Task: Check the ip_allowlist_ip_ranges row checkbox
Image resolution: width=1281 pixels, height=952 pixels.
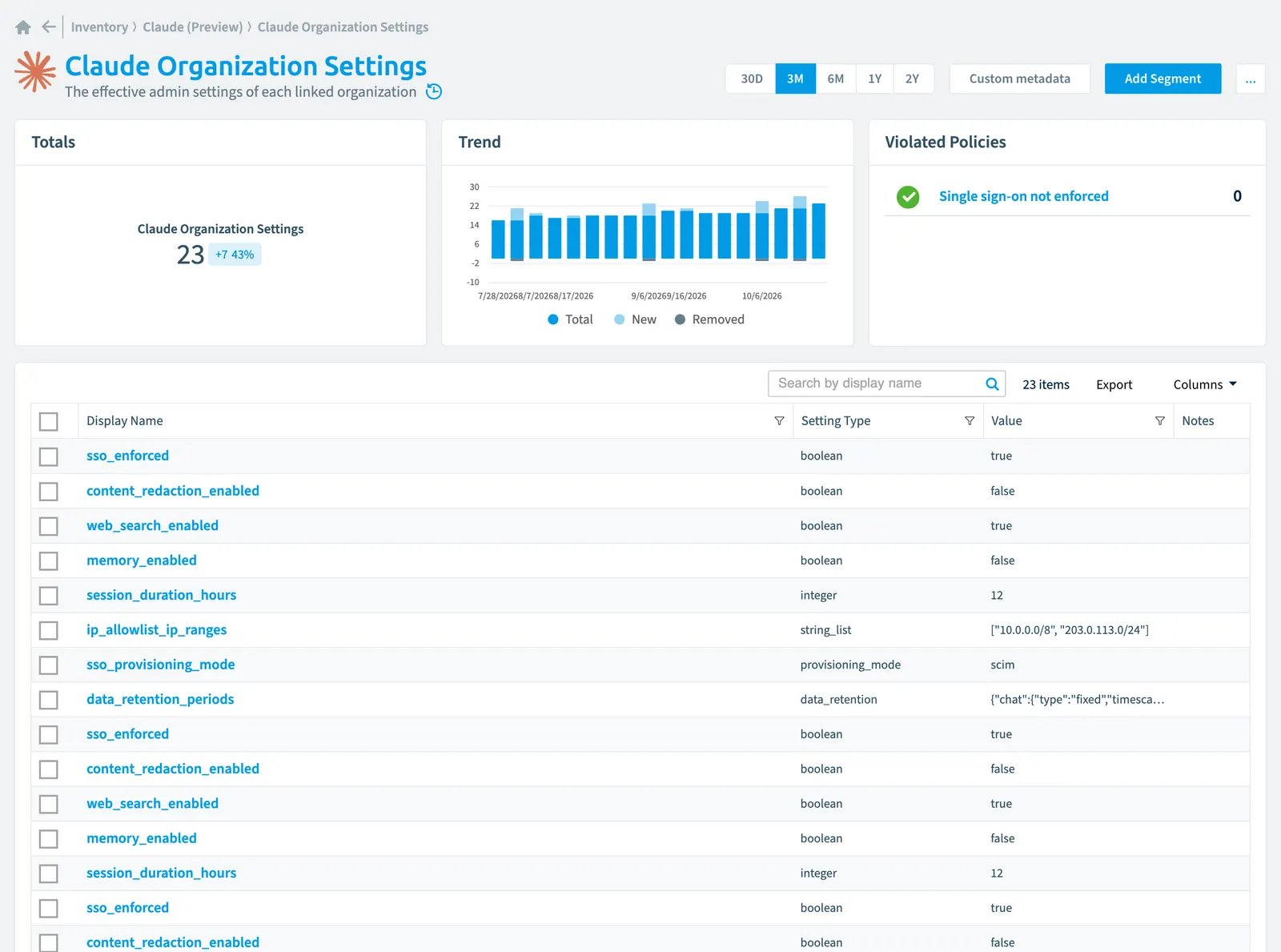Action: click(x=49, y=630)
